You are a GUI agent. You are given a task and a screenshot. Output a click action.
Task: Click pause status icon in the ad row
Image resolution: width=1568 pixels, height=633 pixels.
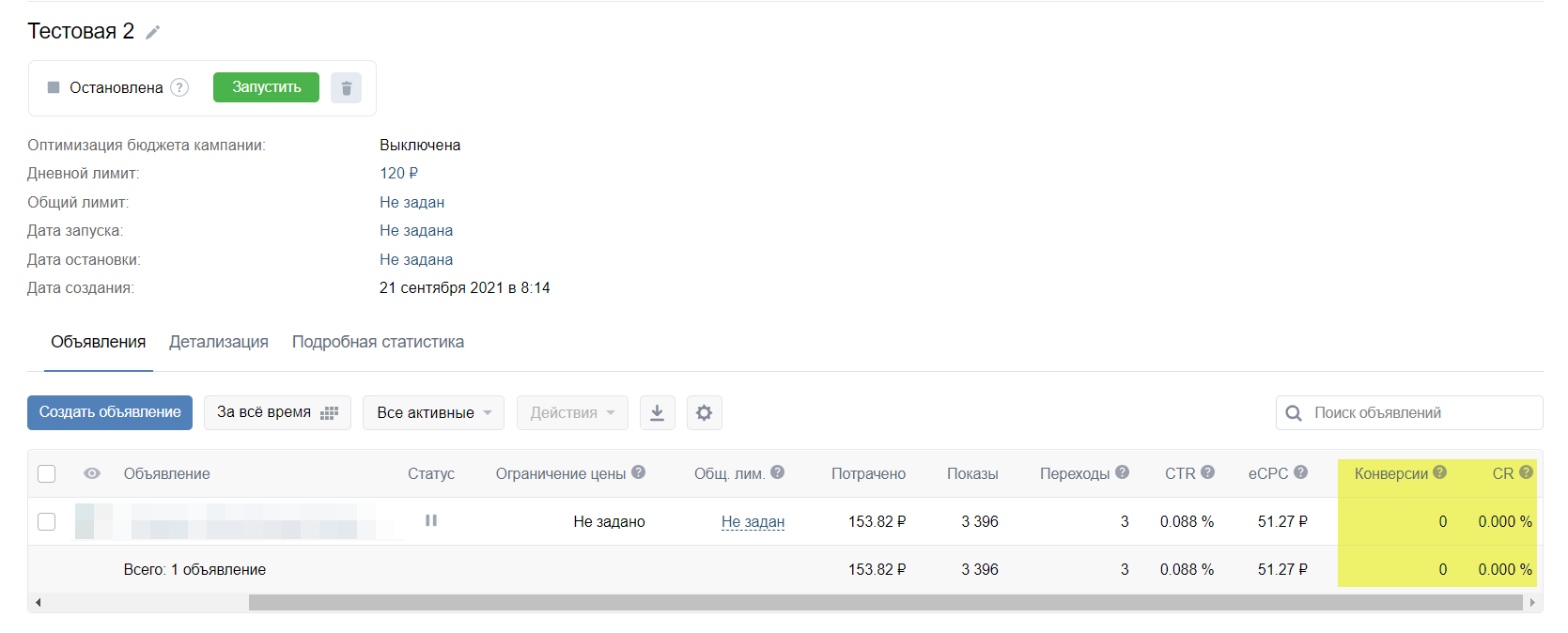pyautogui.click(x=431, y=520)
